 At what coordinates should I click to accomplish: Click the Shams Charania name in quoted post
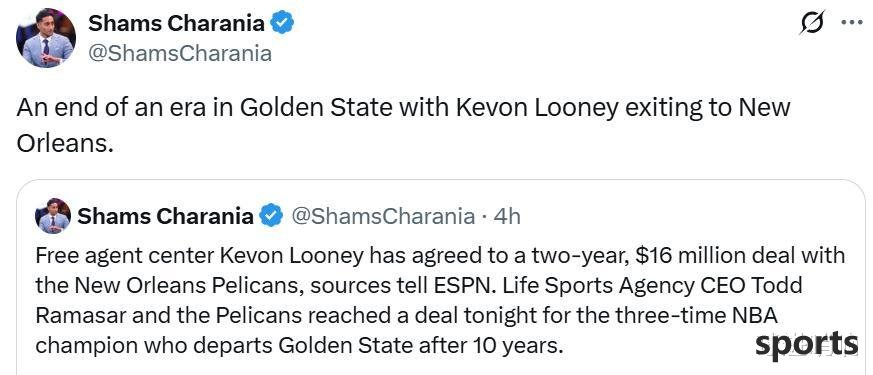click(x=165, y=216)
